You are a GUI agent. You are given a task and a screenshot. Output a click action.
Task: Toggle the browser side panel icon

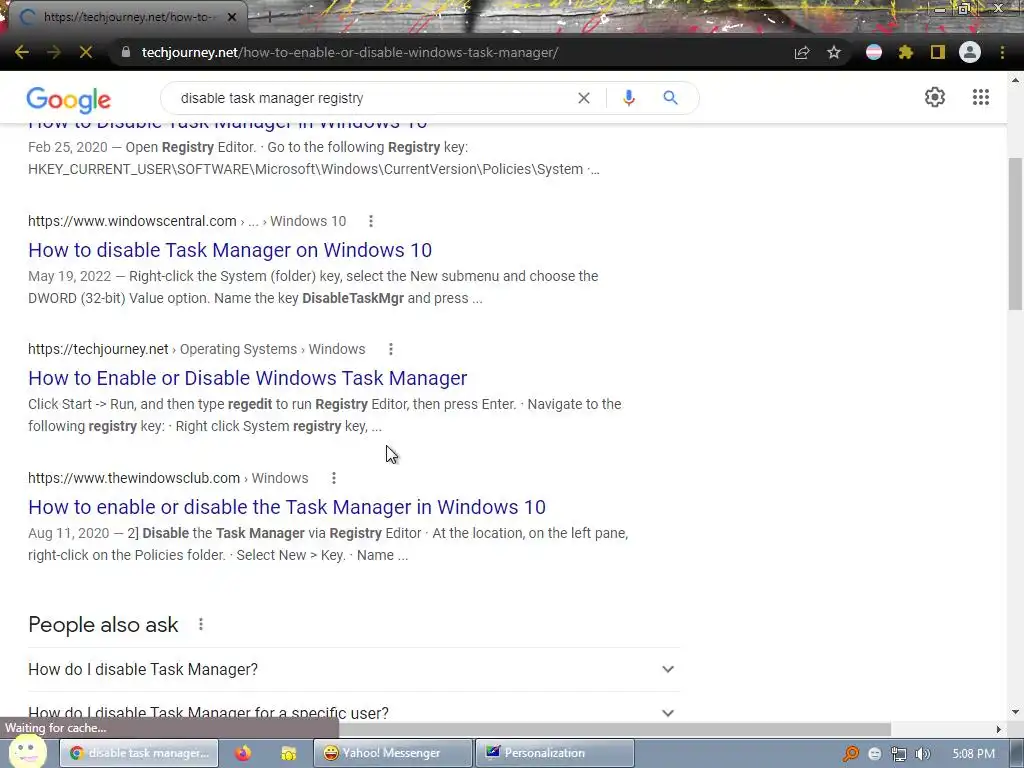(x=938, y=52)
